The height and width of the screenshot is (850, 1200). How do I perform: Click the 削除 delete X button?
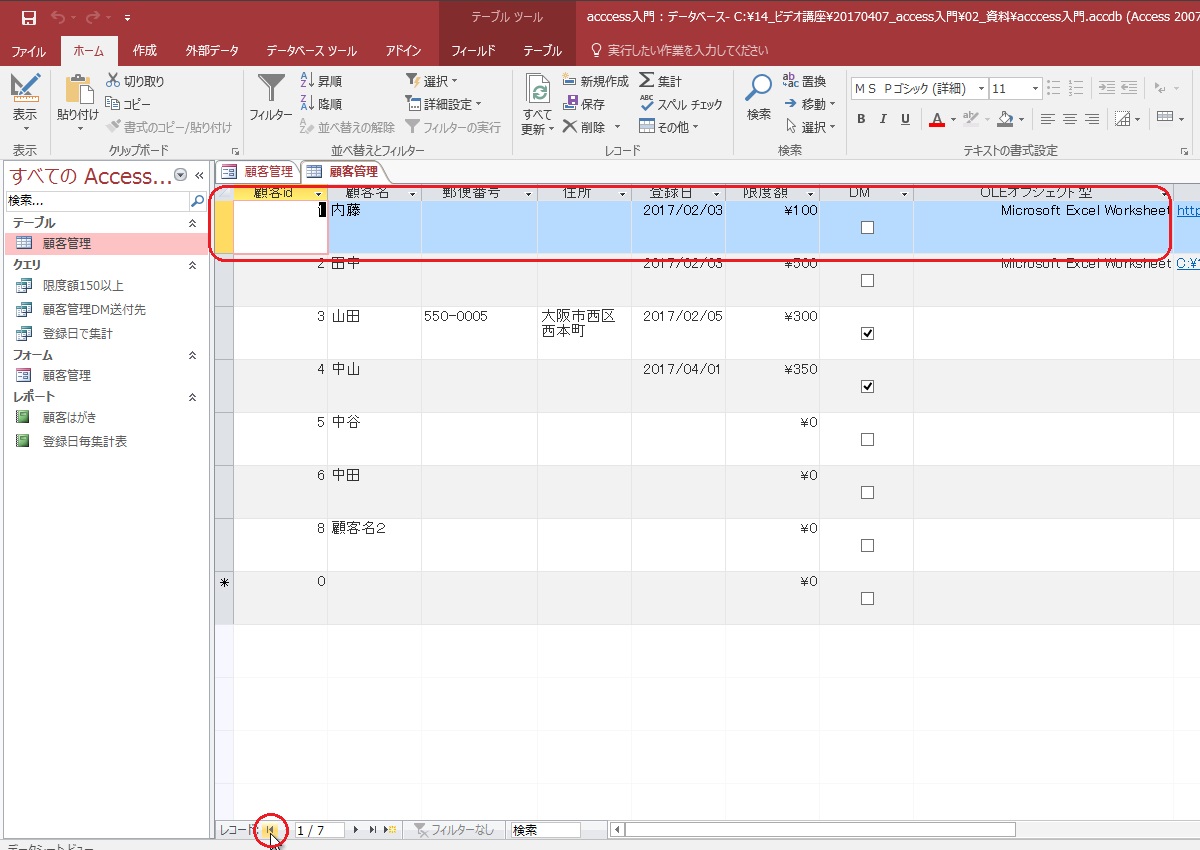coord(584,127)
